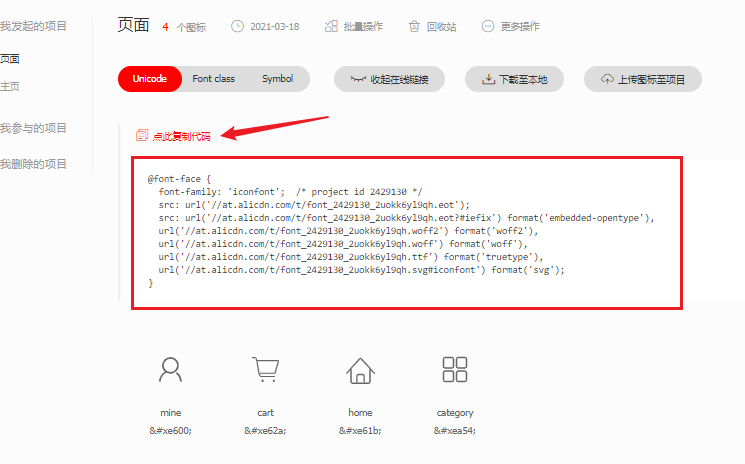This screenshot has width=745, height=464.
Task: Collapse online link with 收起在线链接 button
Action: coord(389,79)
